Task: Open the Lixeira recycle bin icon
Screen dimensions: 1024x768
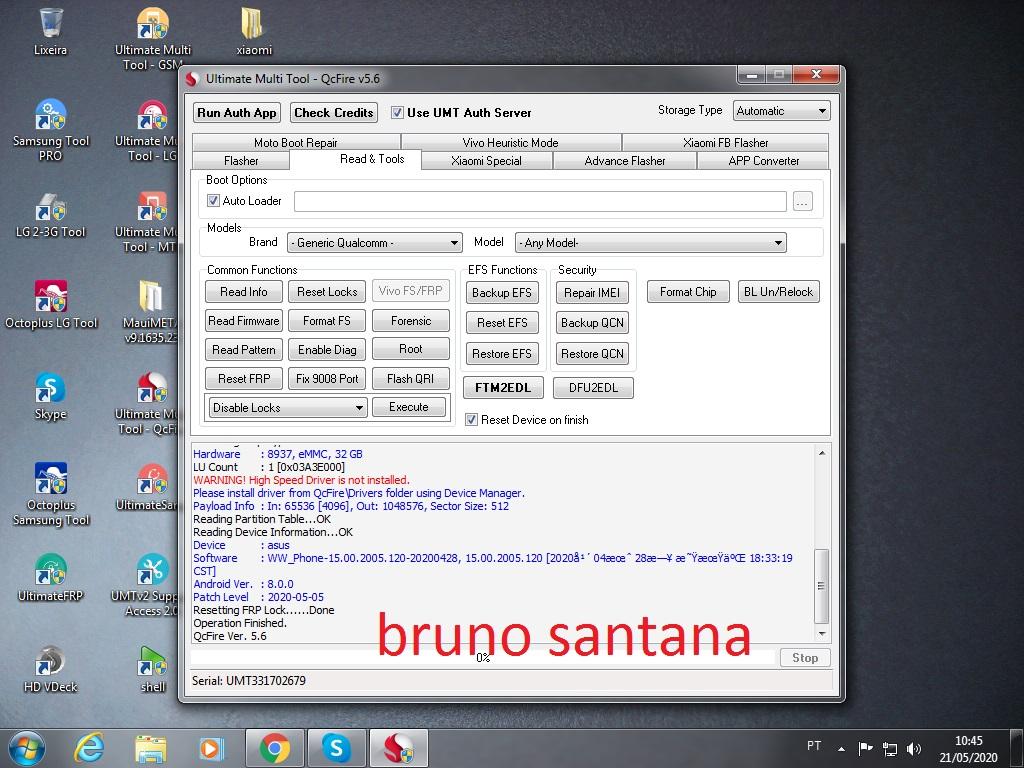Action: point(50,31)
